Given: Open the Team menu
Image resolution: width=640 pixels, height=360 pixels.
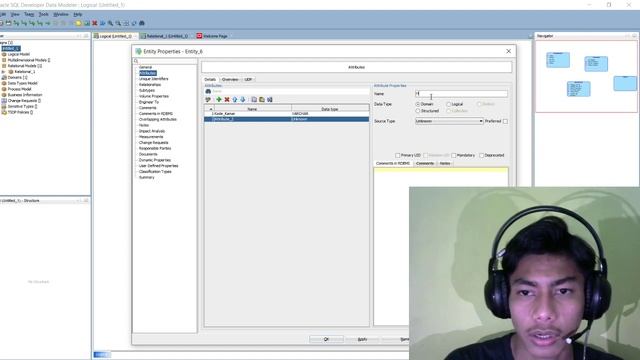Looking at the screenshot, I should click(x=29, y=14).
